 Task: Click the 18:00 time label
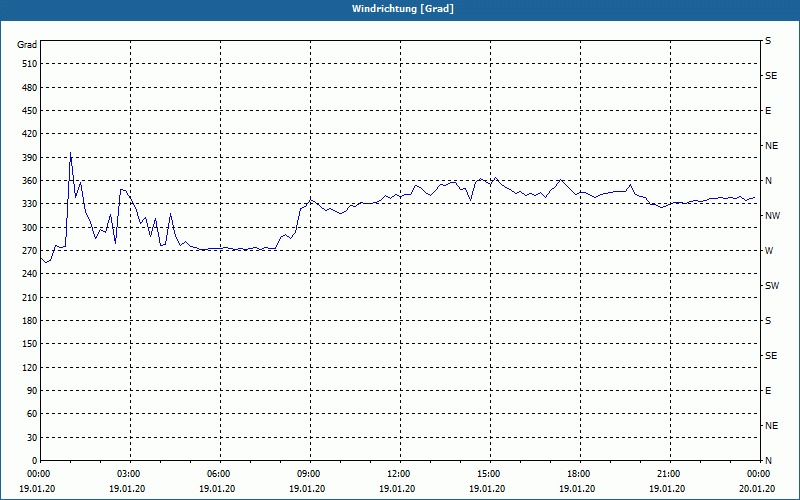[x=578, y=474]
